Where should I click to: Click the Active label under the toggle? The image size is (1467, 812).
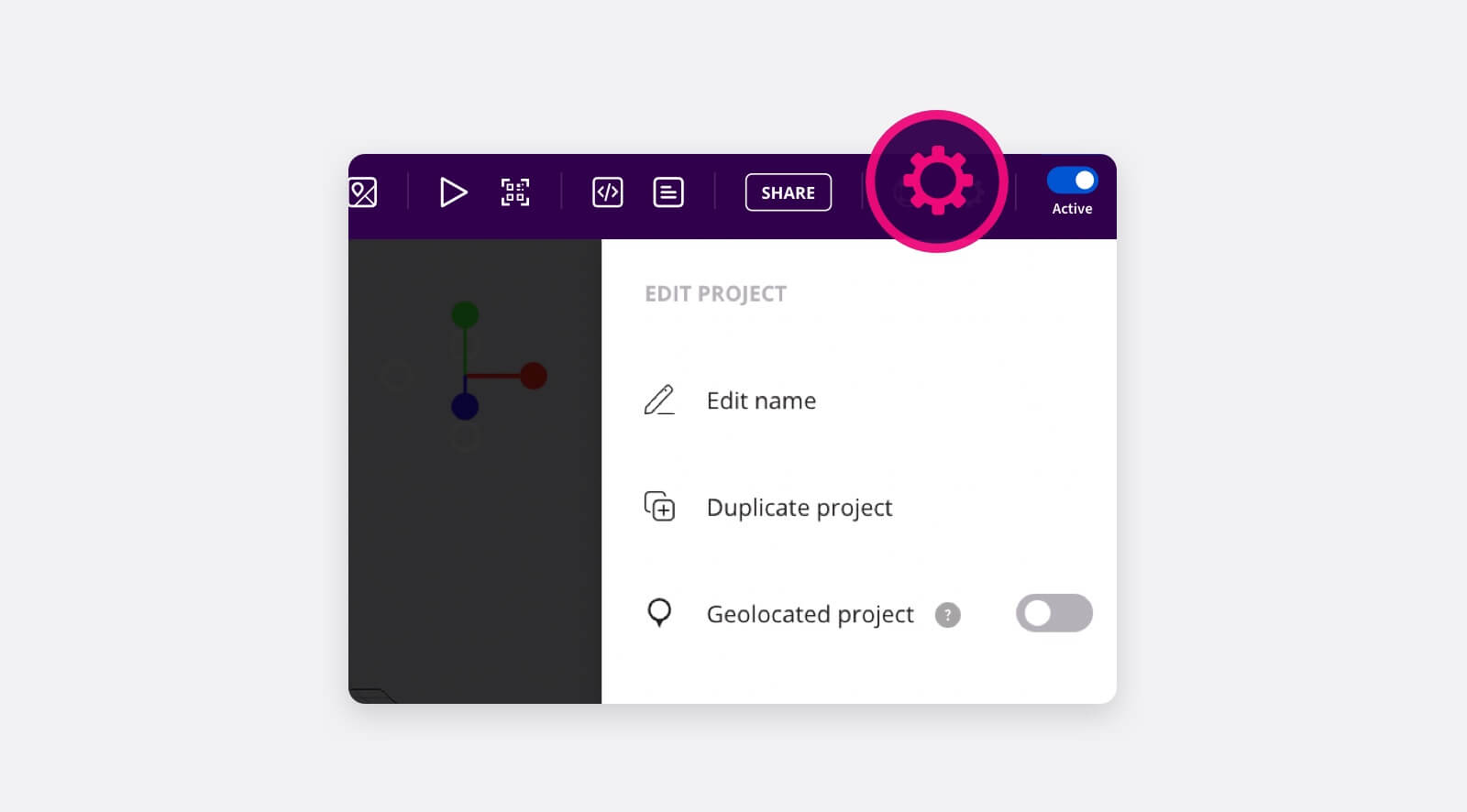[x=1072, y=209]
